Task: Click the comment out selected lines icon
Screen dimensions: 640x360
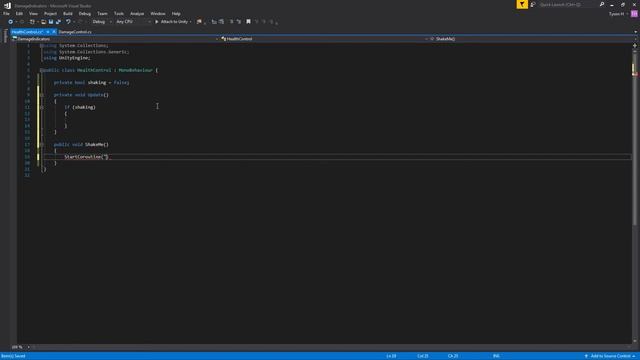Action: point(231,22)
